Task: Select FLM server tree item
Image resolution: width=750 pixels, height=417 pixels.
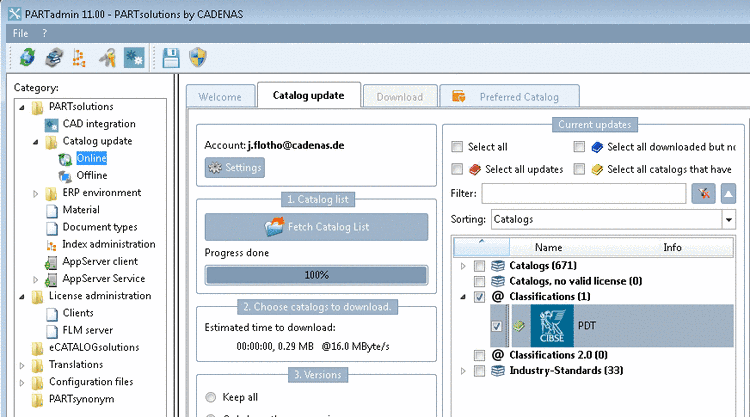Action: [x=88, y=330]
